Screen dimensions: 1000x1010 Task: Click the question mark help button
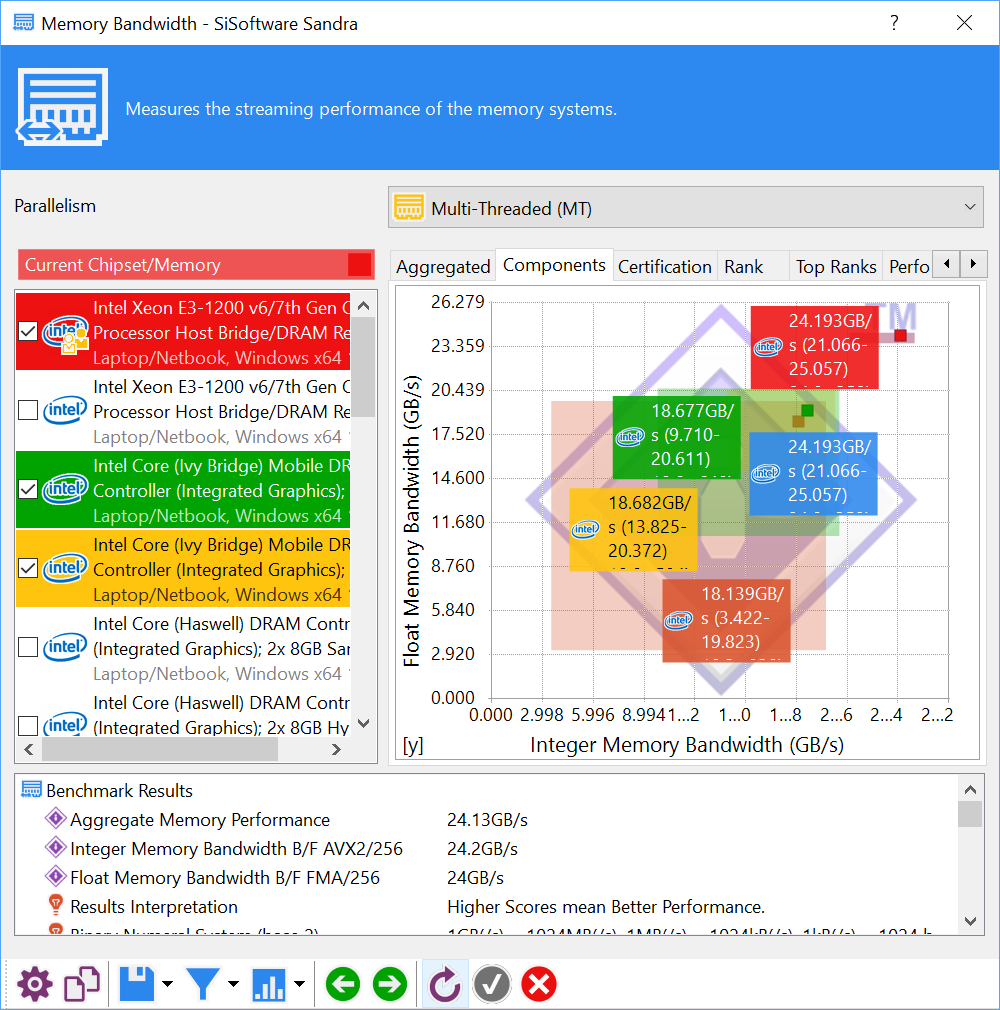tap(894, 23)
